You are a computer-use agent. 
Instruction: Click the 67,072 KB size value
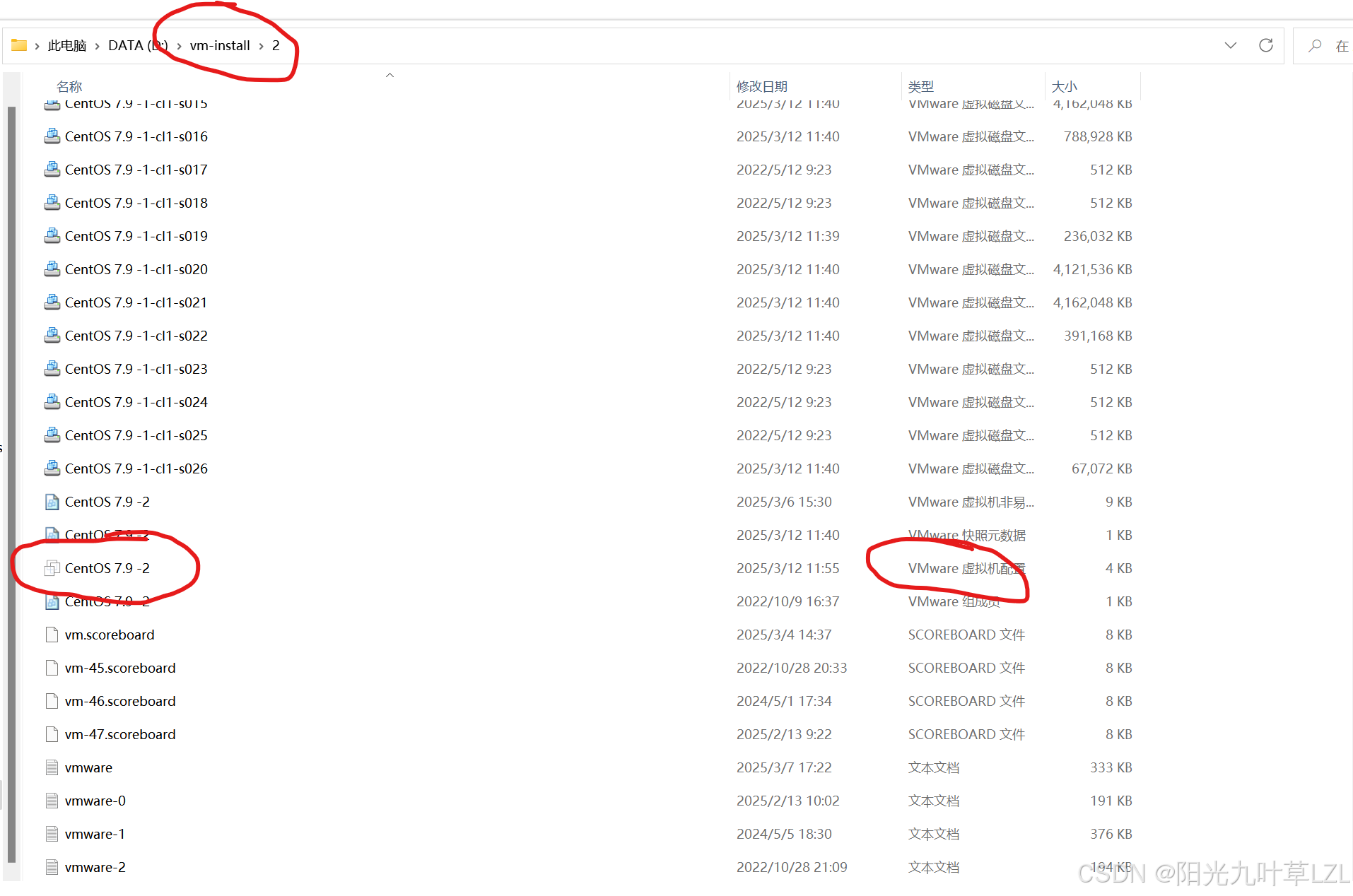[x=1102, y=468]
